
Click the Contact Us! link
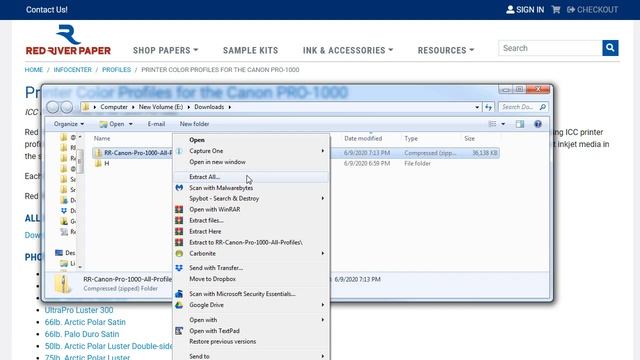(47, 9)
